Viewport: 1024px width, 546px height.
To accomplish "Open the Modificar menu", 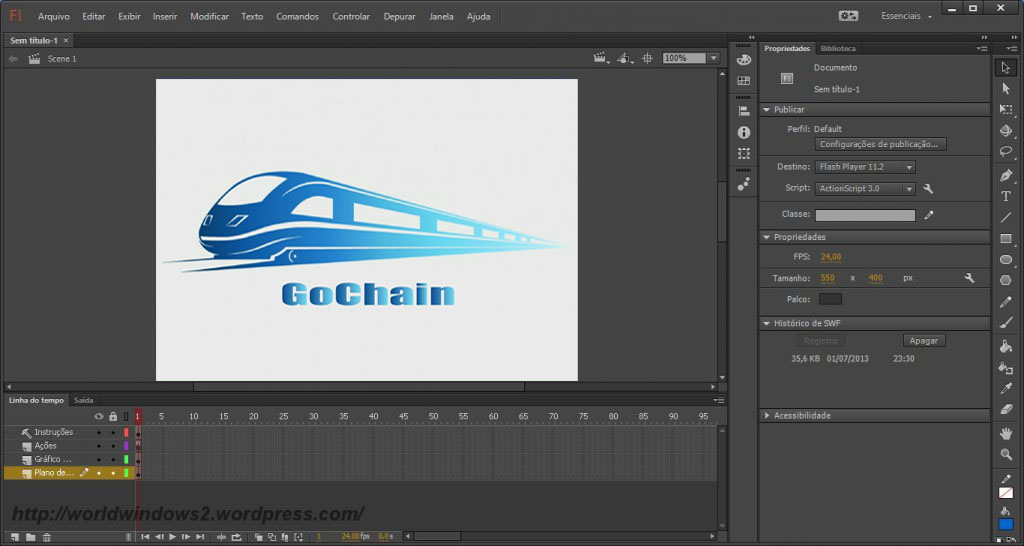I will click(x=209, y=16).
